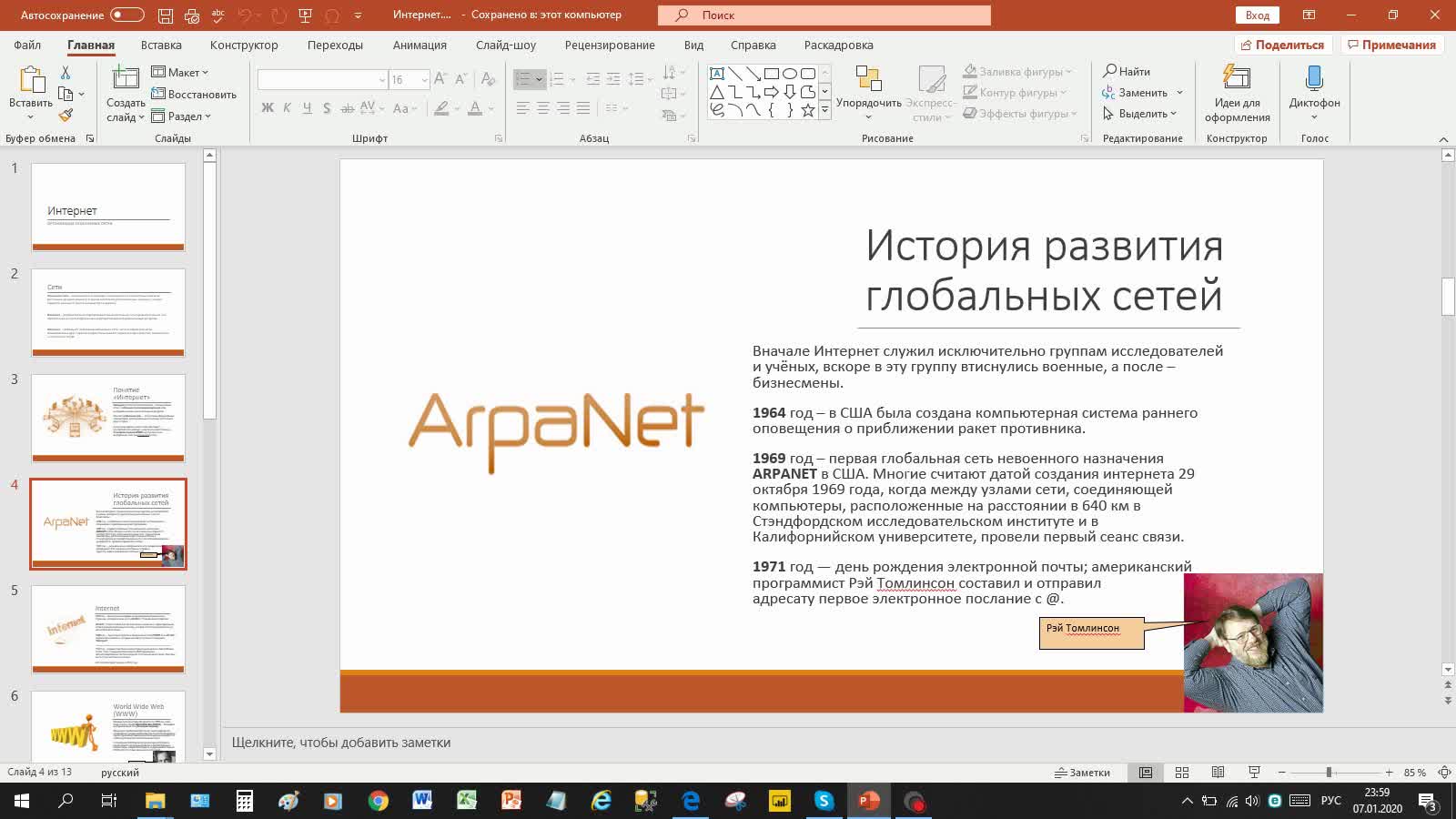Click the Undo arrow icon
The width and height of the screenshot is (1456, 819).
pyautogui.click(x=244, y=15)
